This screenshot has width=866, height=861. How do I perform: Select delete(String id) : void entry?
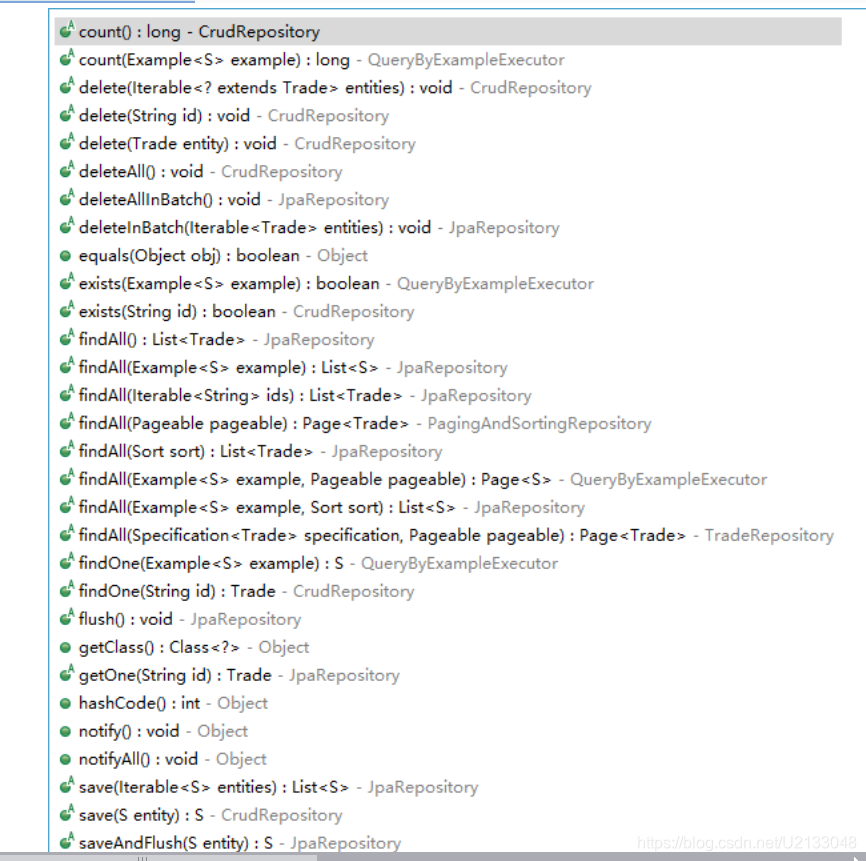point(448,115)
